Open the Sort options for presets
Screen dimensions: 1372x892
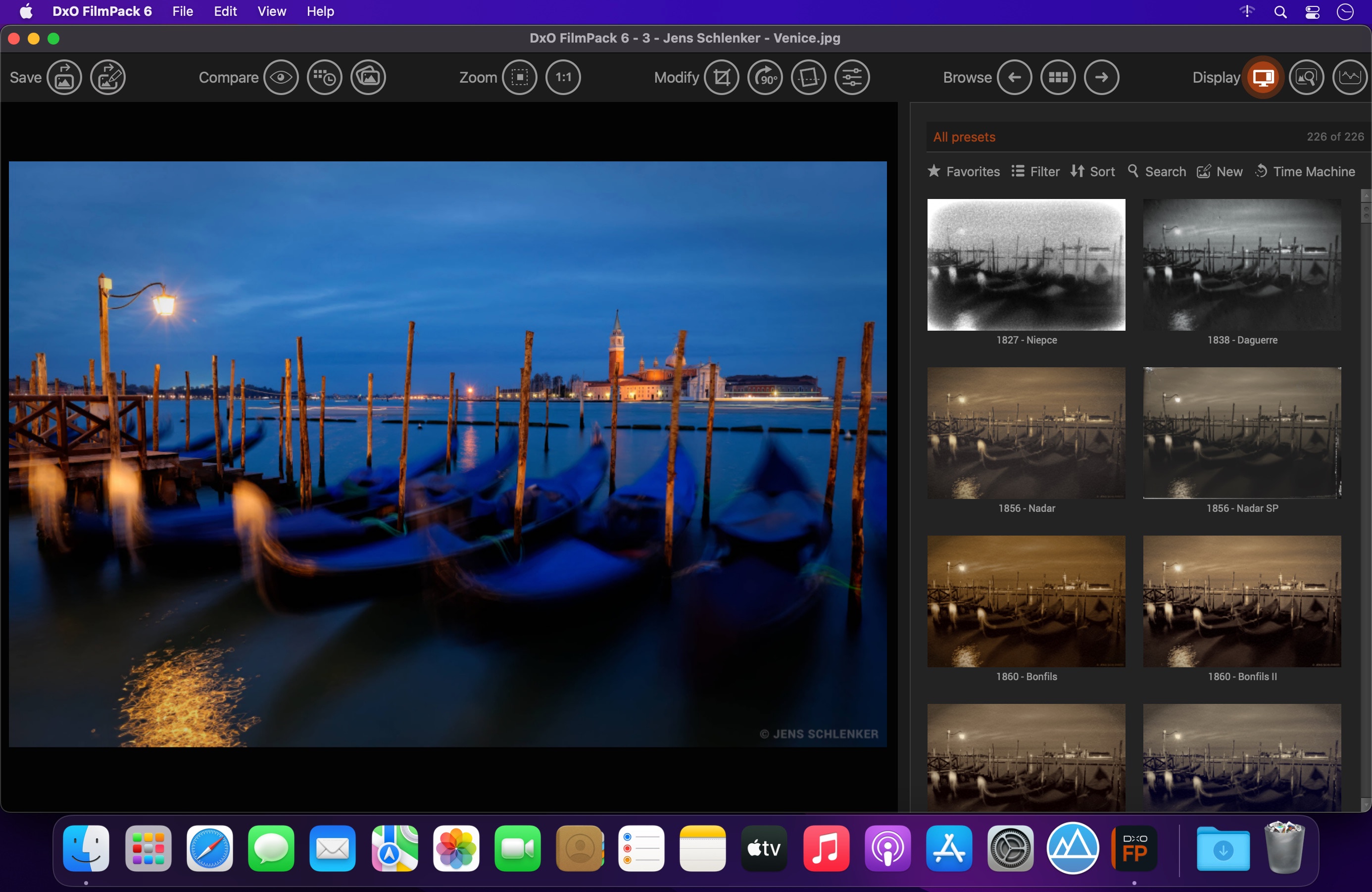(1092, 171)
